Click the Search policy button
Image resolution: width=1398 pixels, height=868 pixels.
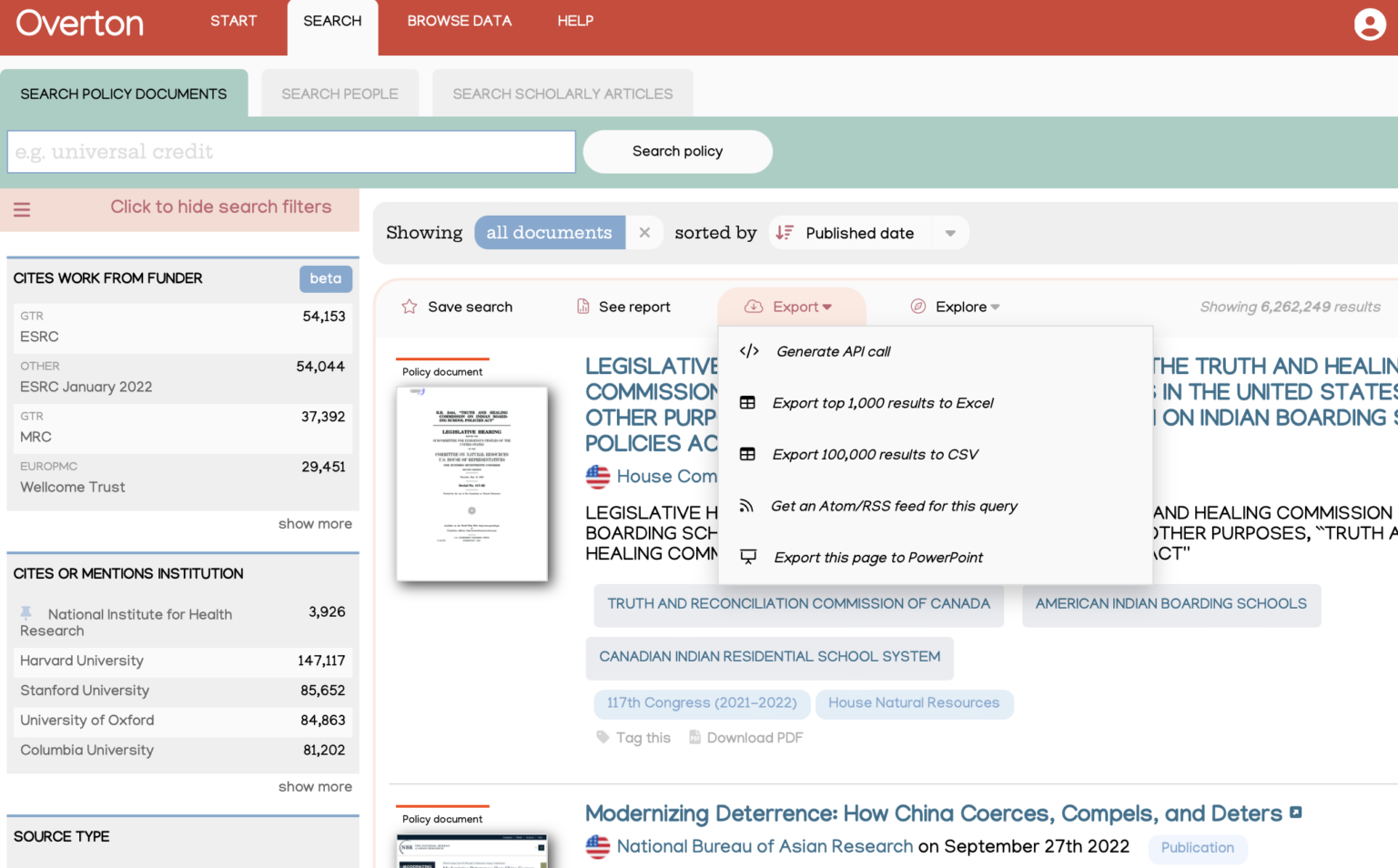point(677,151)
